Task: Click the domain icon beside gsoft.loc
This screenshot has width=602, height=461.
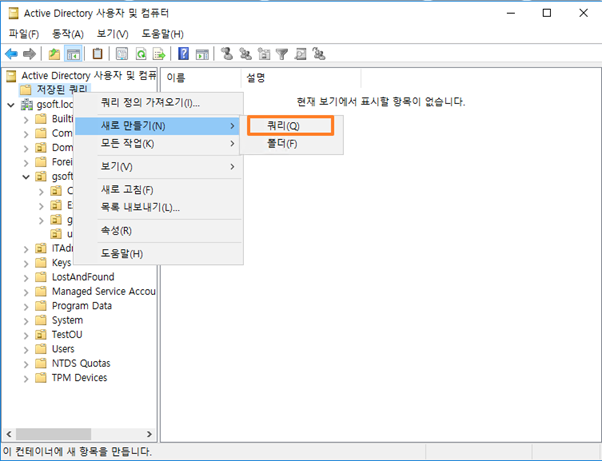Action: pyautogui.click(x=26, y=104)
